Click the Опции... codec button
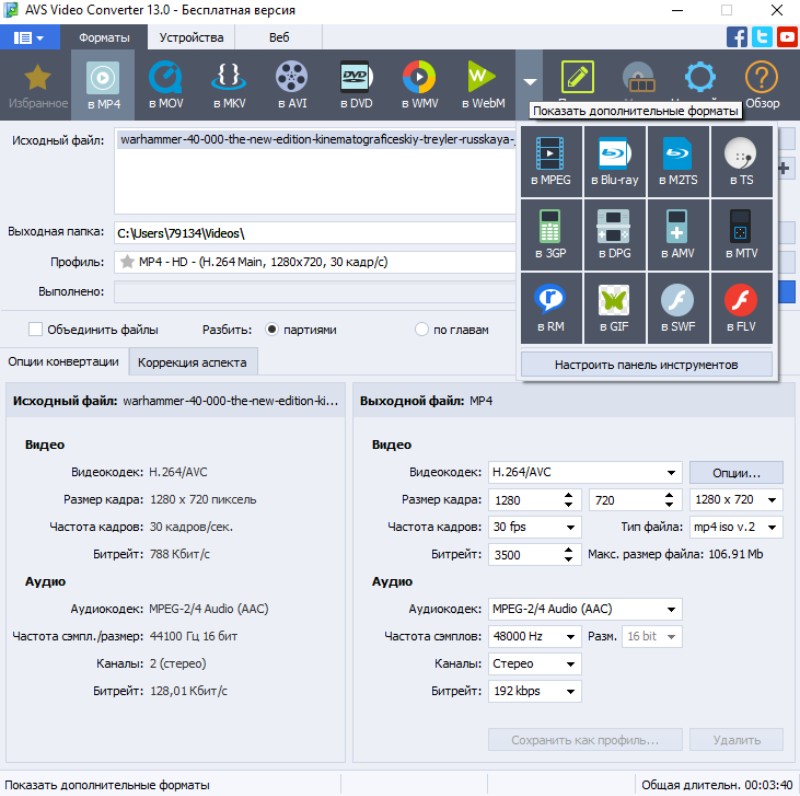This screenshot has width=800, height=796. click(x=736, y=473)
